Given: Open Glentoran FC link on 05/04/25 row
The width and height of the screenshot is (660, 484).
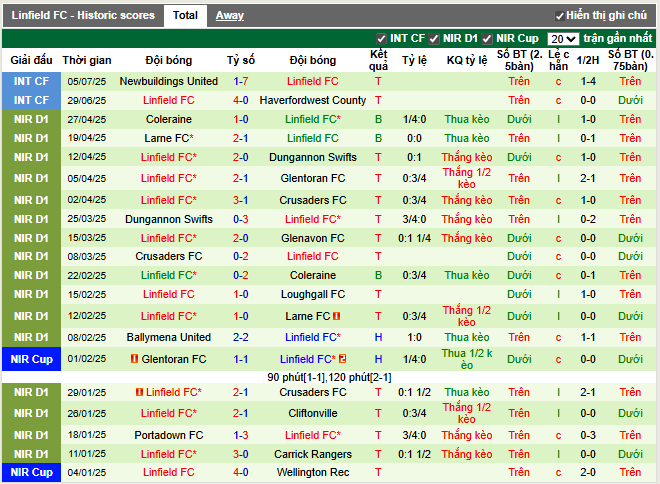Looking at the screenshot, I should tap(313, 178).
